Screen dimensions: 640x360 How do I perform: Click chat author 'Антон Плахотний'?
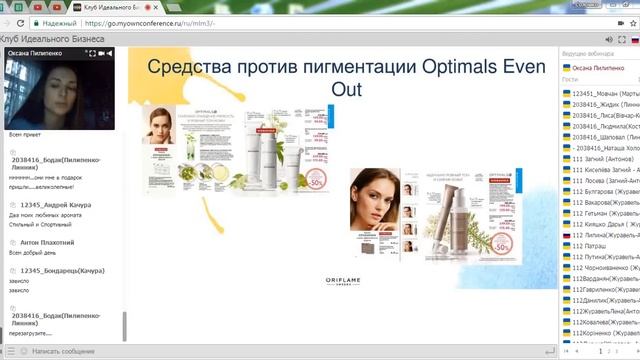[x=47, y=242]
